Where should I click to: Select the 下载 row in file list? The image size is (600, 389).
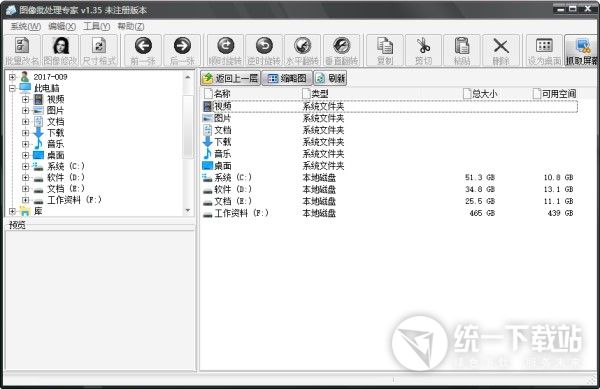[x=390, y=142]
